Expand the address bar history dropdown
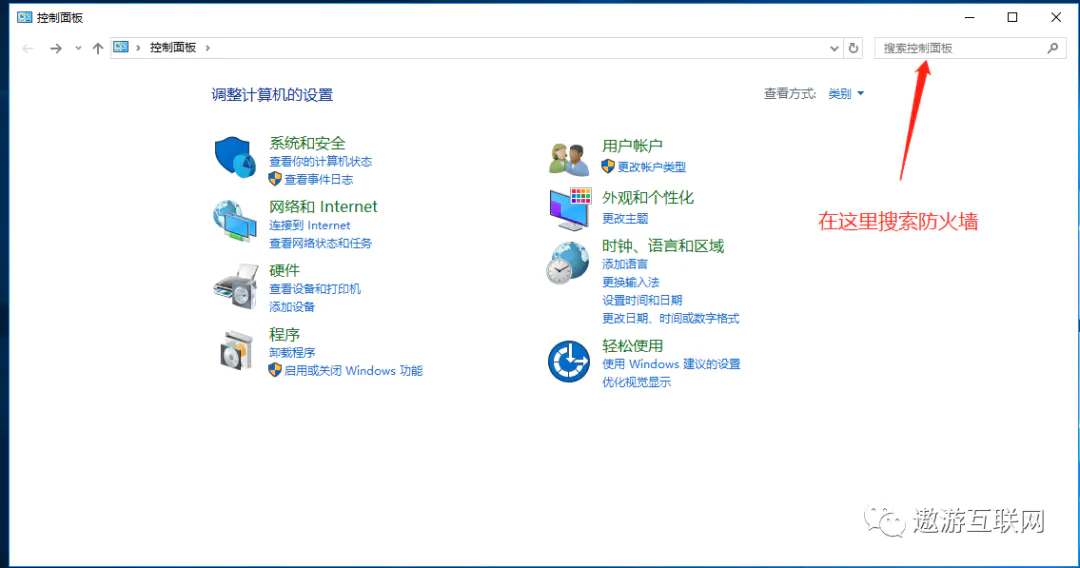The width and height of the screenshot is (1080, 568). (834, 48)
